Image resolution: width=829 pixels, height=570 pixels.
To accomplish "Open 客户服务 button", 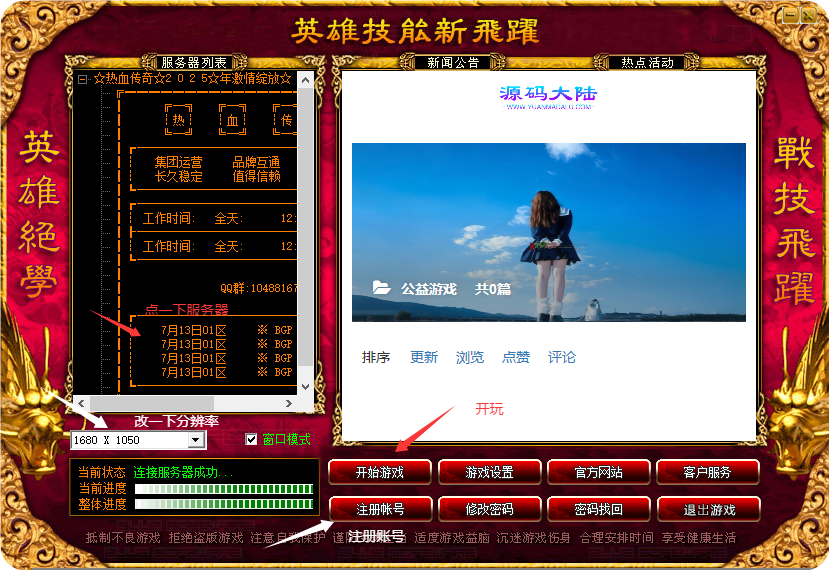I will coord(707,472).
